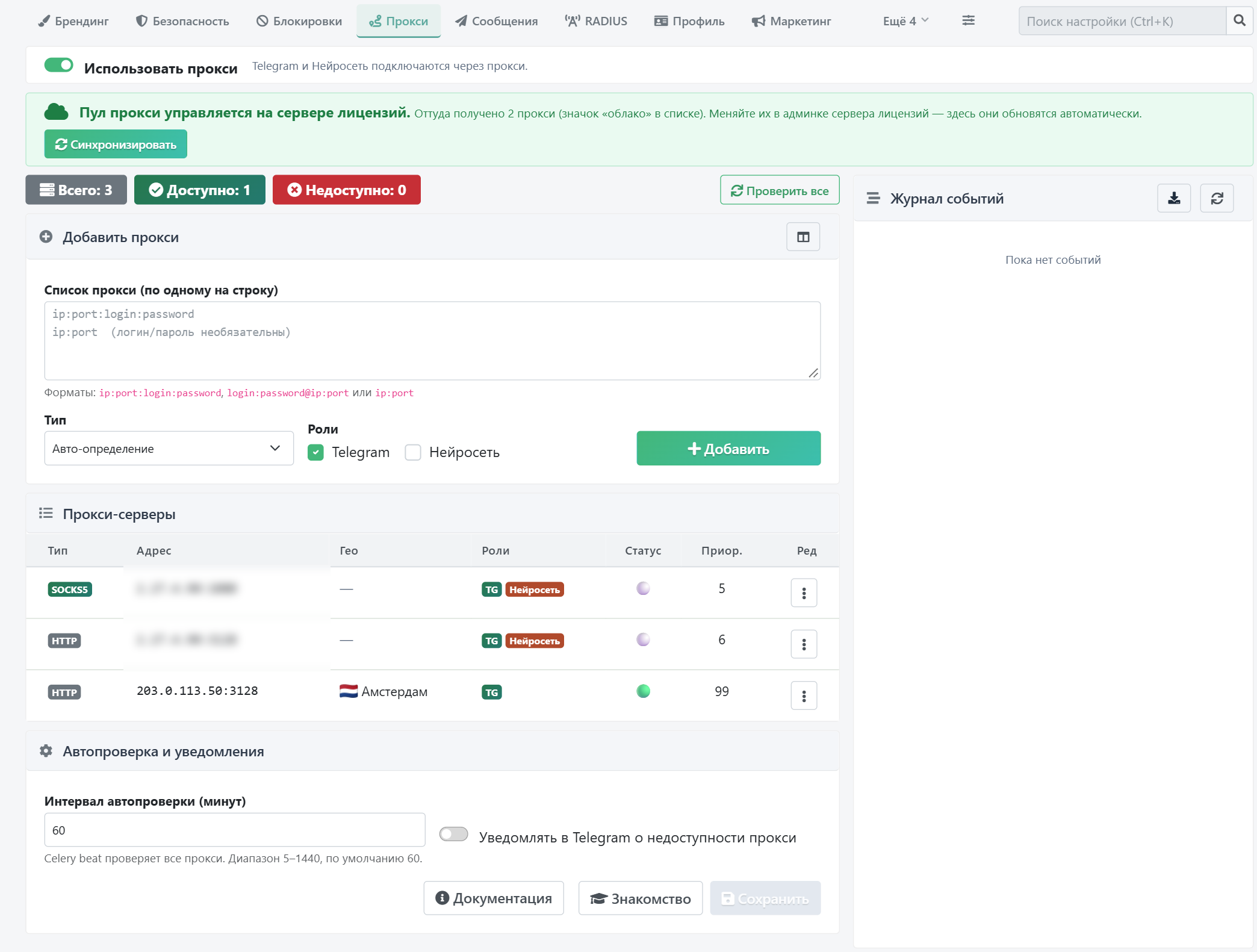Toggle the column layout icon in Добавить прокси
Image resolution: width=1257 pixels, height=952 pixels.
803,237
